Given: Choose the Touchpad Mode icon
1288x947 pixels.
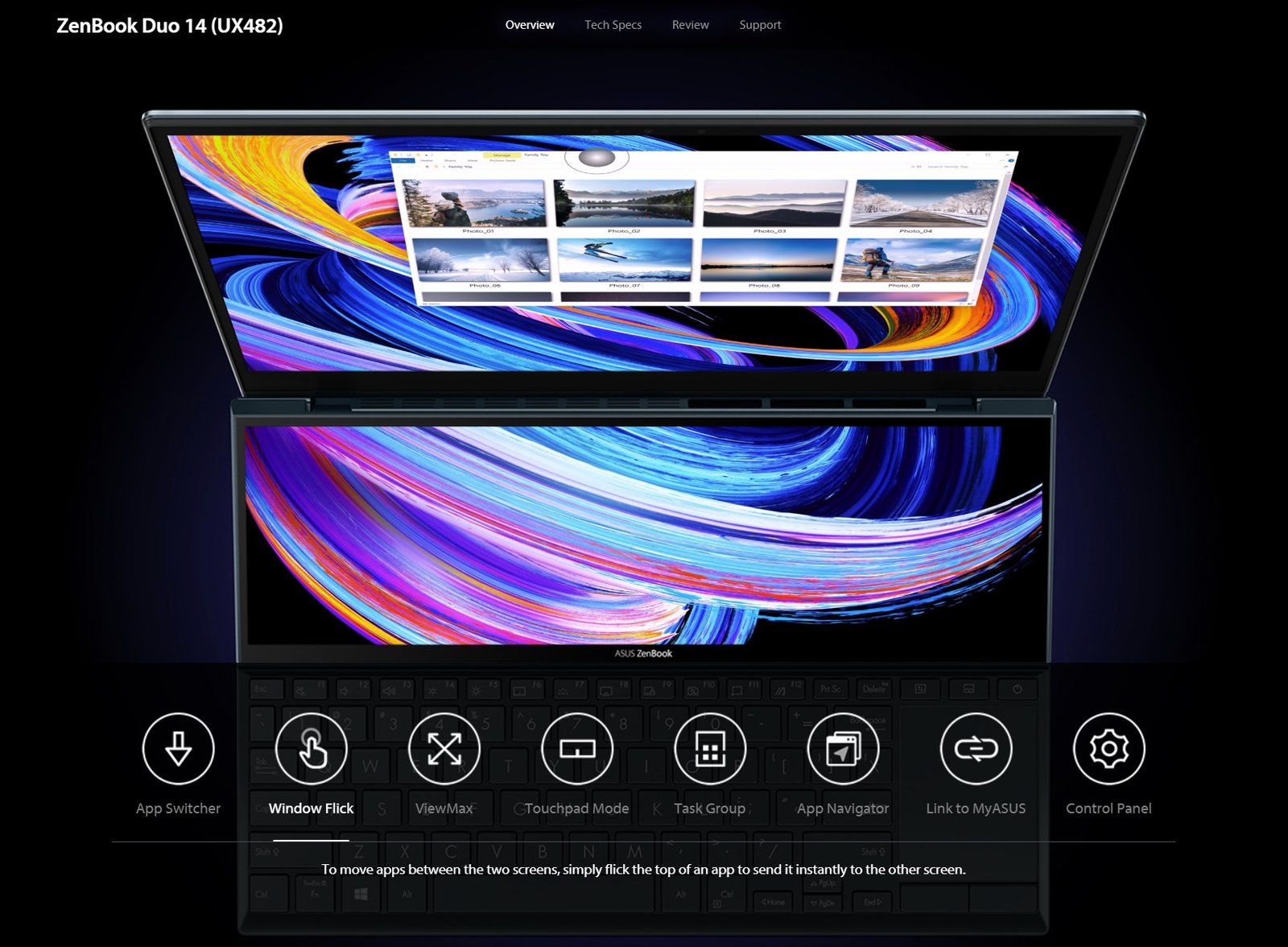Looking at the screenshot, I should pyautogui.click(x=577, y=748).
